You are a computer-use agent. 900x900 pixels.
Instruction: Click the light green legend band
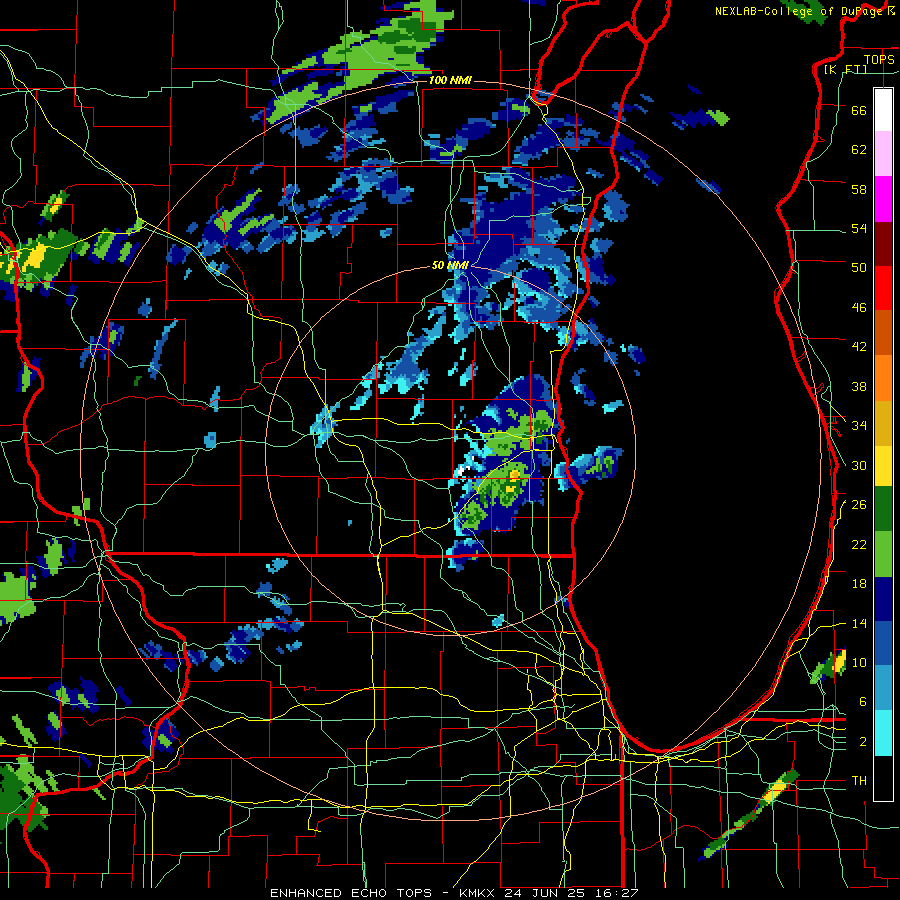click(x=883, y=554)
